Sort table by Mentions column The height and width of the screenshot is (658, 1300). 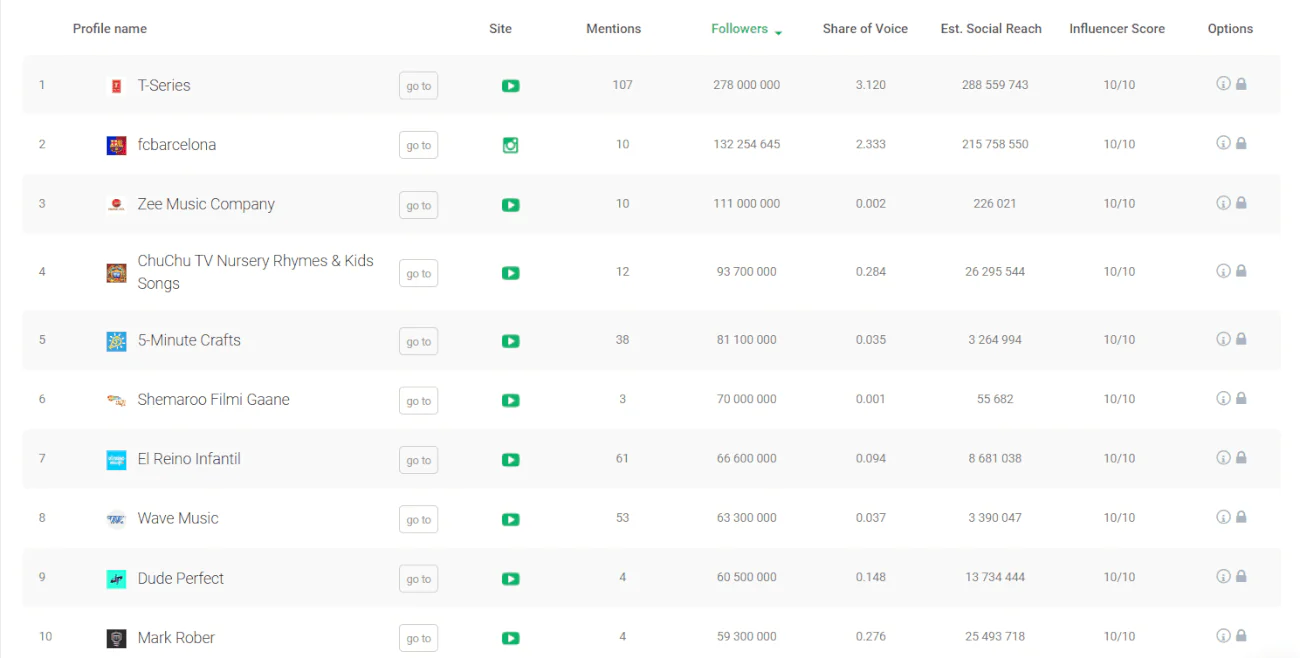coord(613,29)
